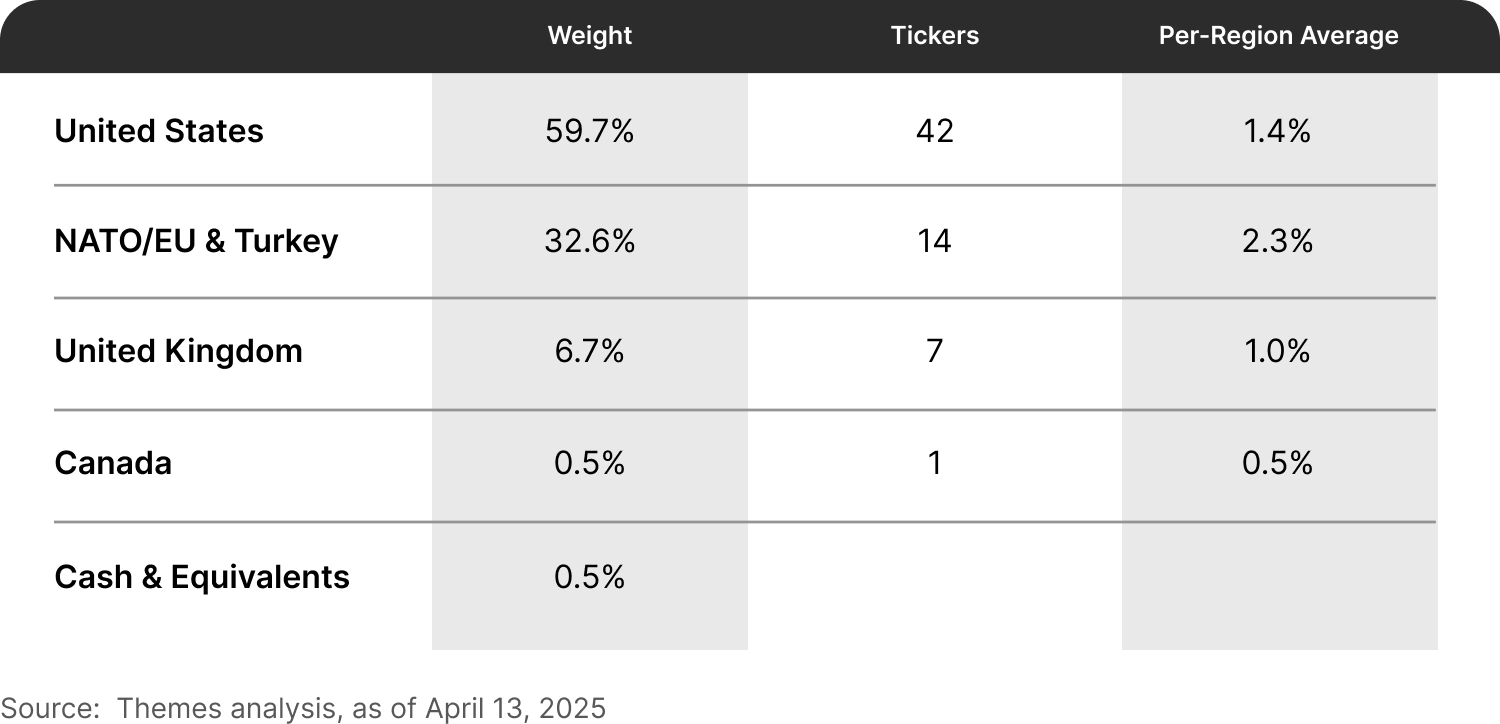The width and height of the screenshot is (1500, 724).
Task: Select the Cash & Equivalents row label
Action: 202,577
